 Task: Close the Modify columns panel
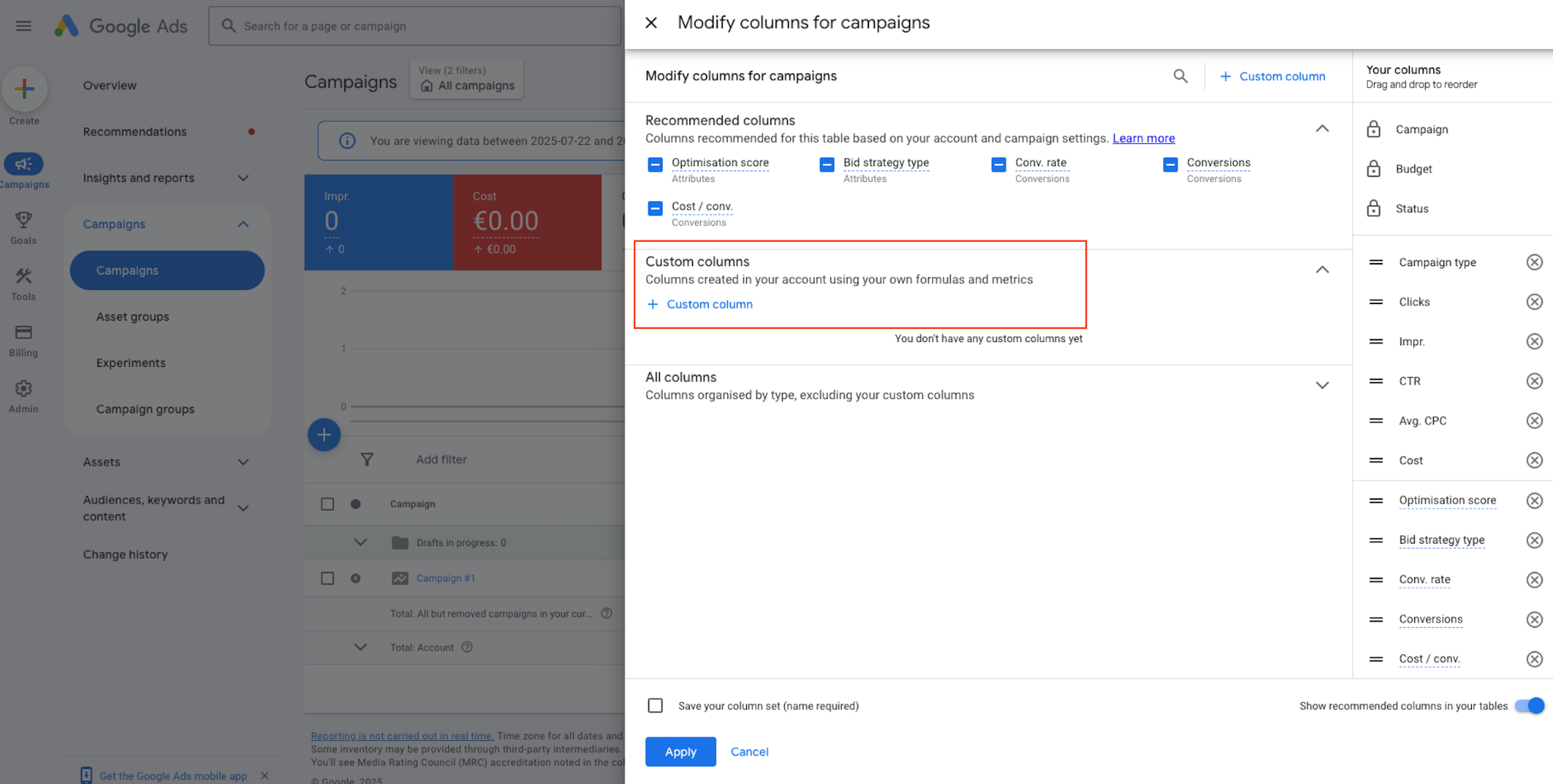[x=651, y=23]
